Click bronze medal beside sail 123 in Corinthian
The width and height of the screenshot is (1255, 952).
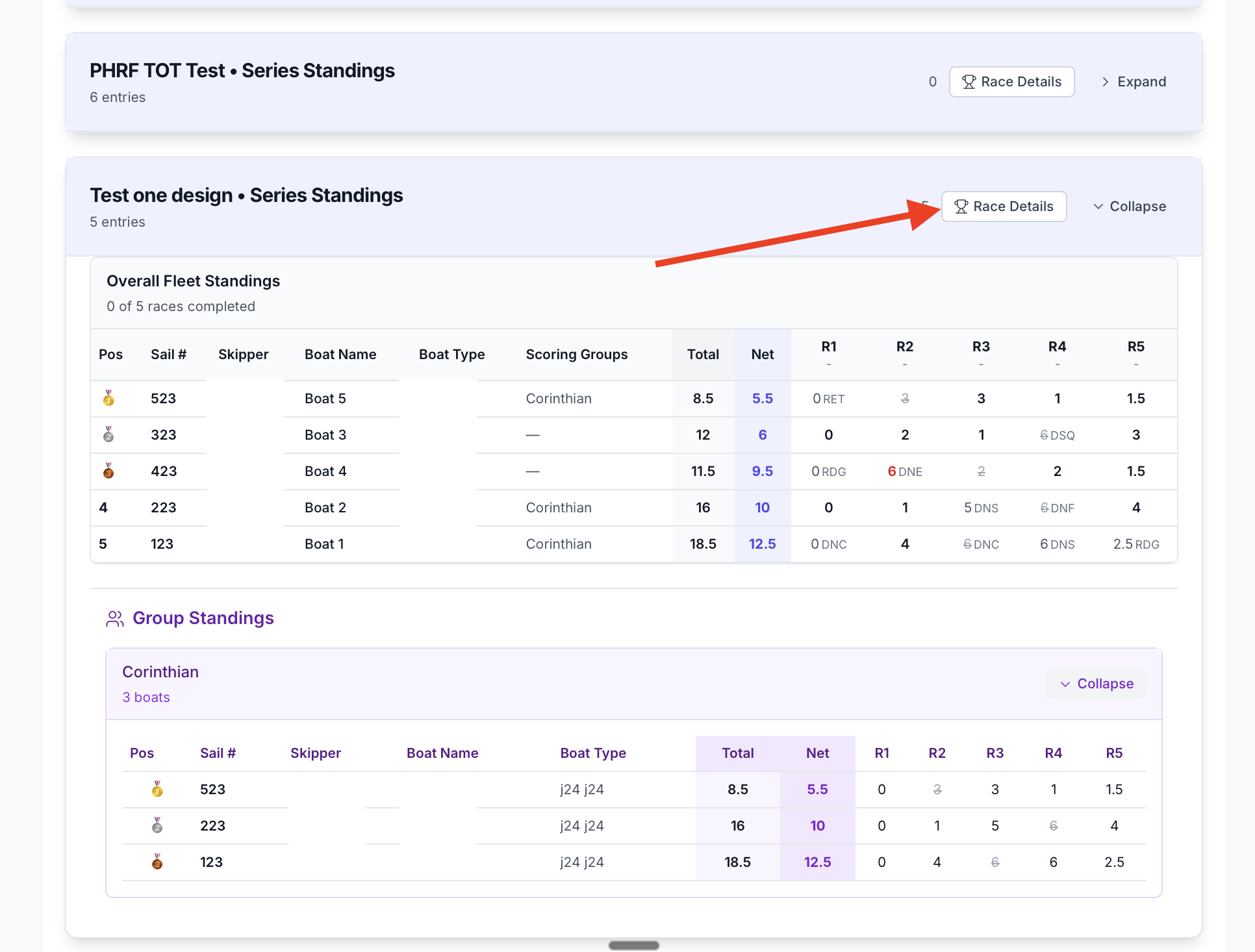click(x=157, y=862)
